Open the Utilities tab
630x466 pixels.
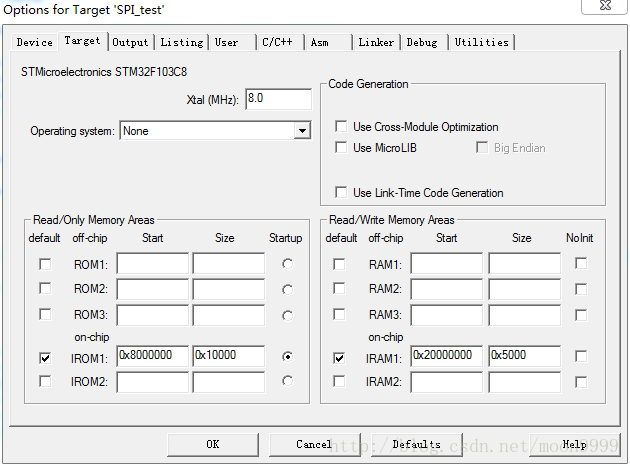[x=481, y=42]
